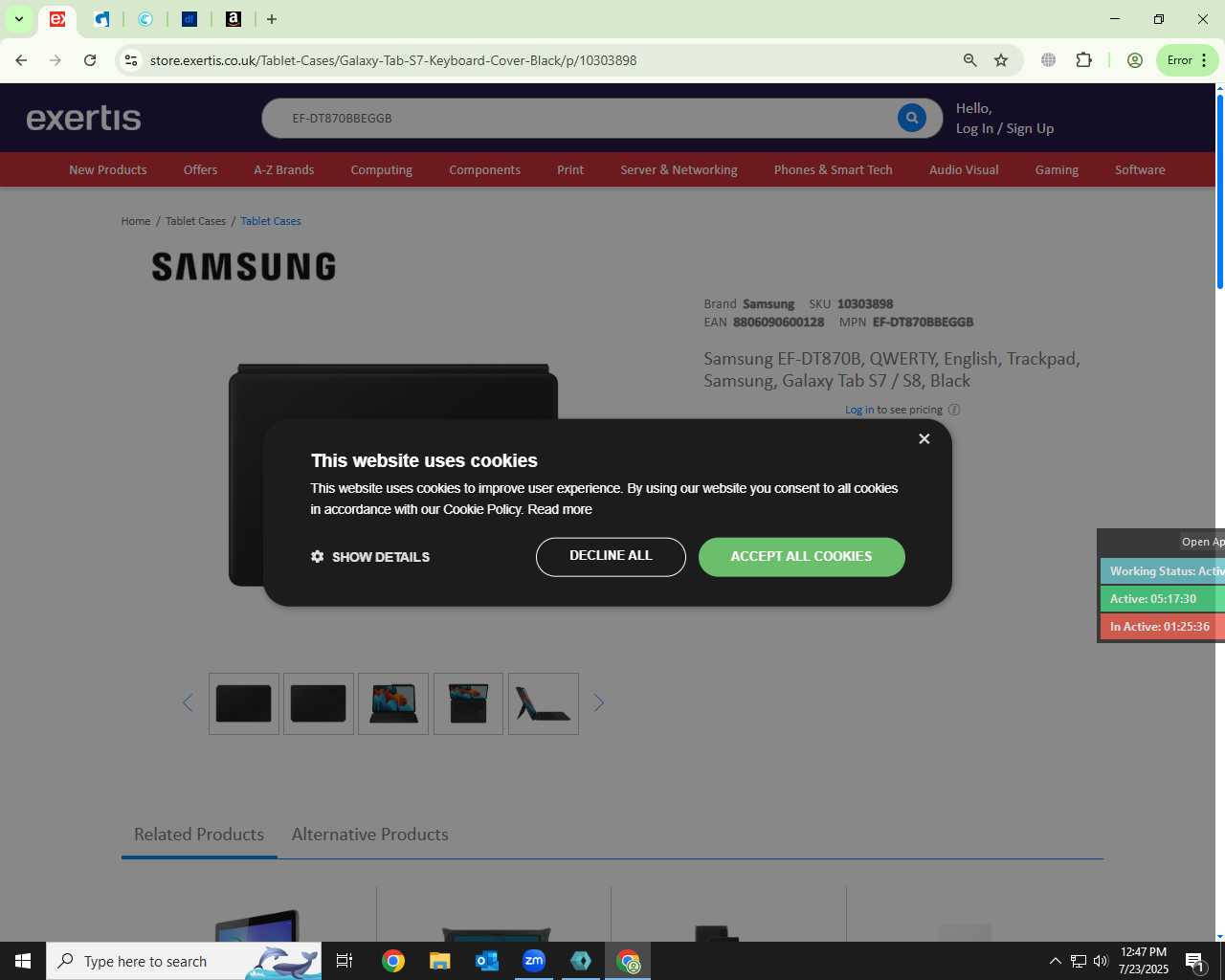
Task: Click the zoom magnifier icon in address bar
Action: click(969, 60)
